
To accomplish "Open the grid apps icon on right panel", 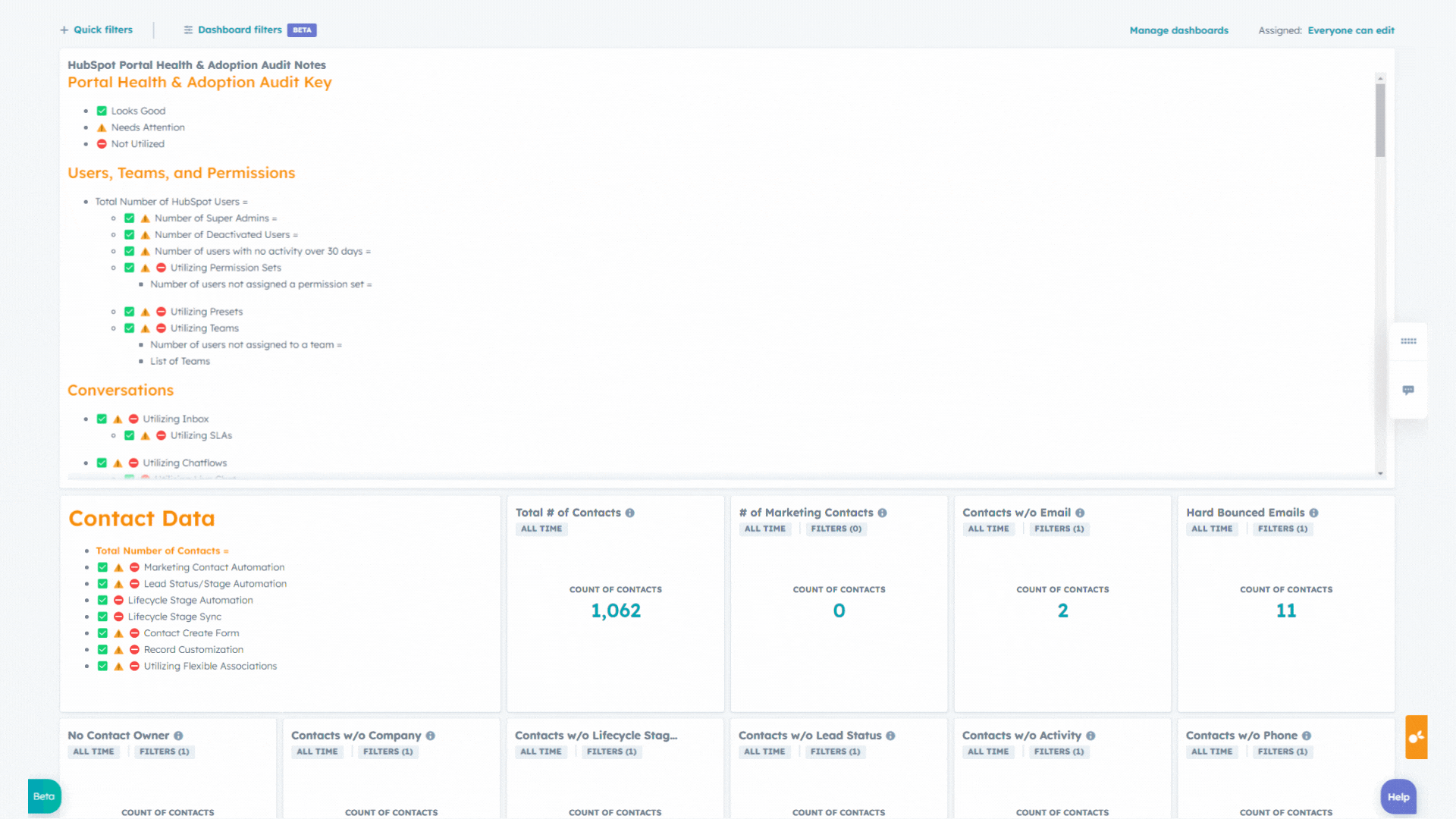I will [1408, 341].
